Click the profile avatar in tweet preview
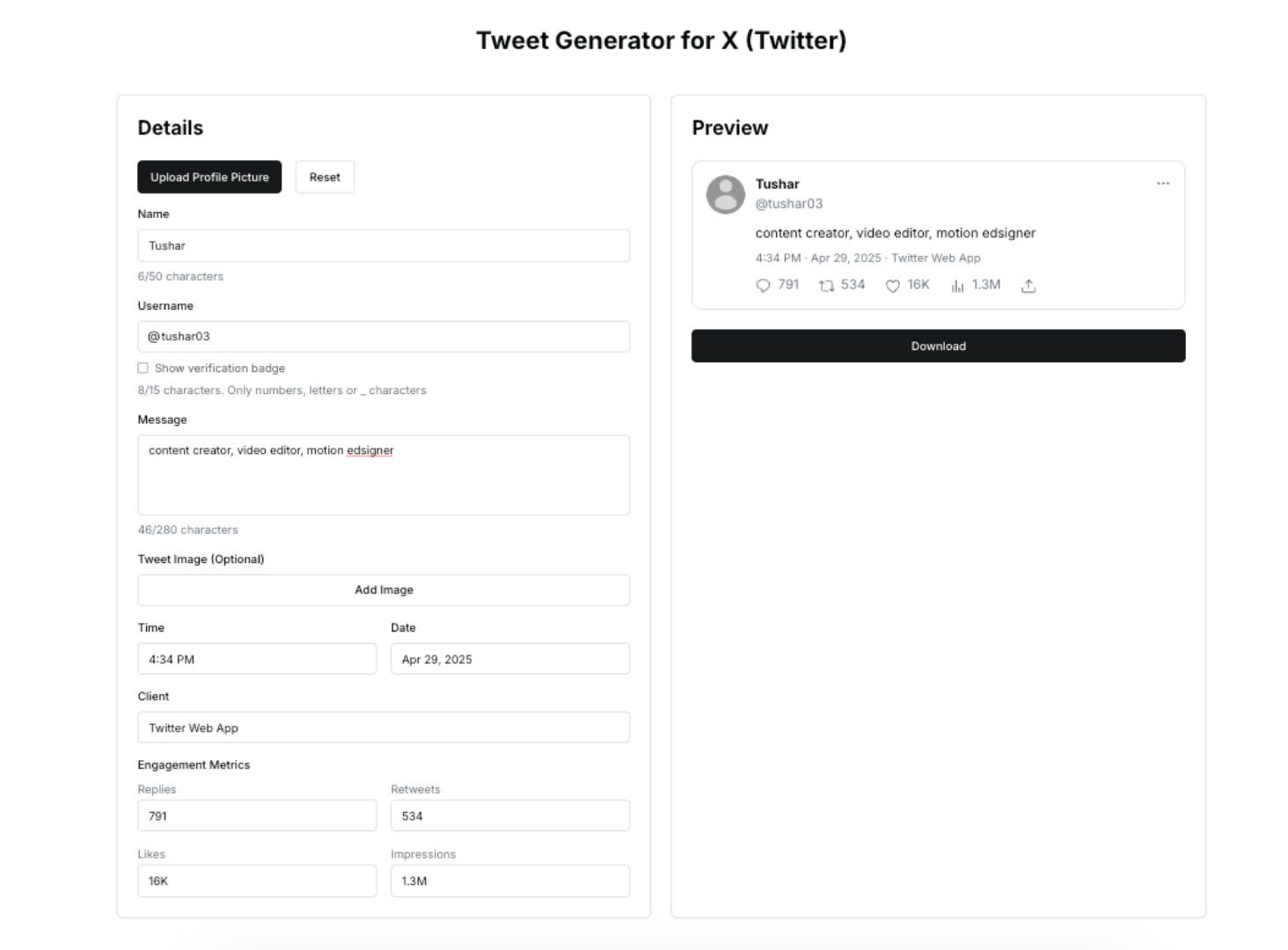Screen dimensions: 1288x950 [x=726, y=194]
